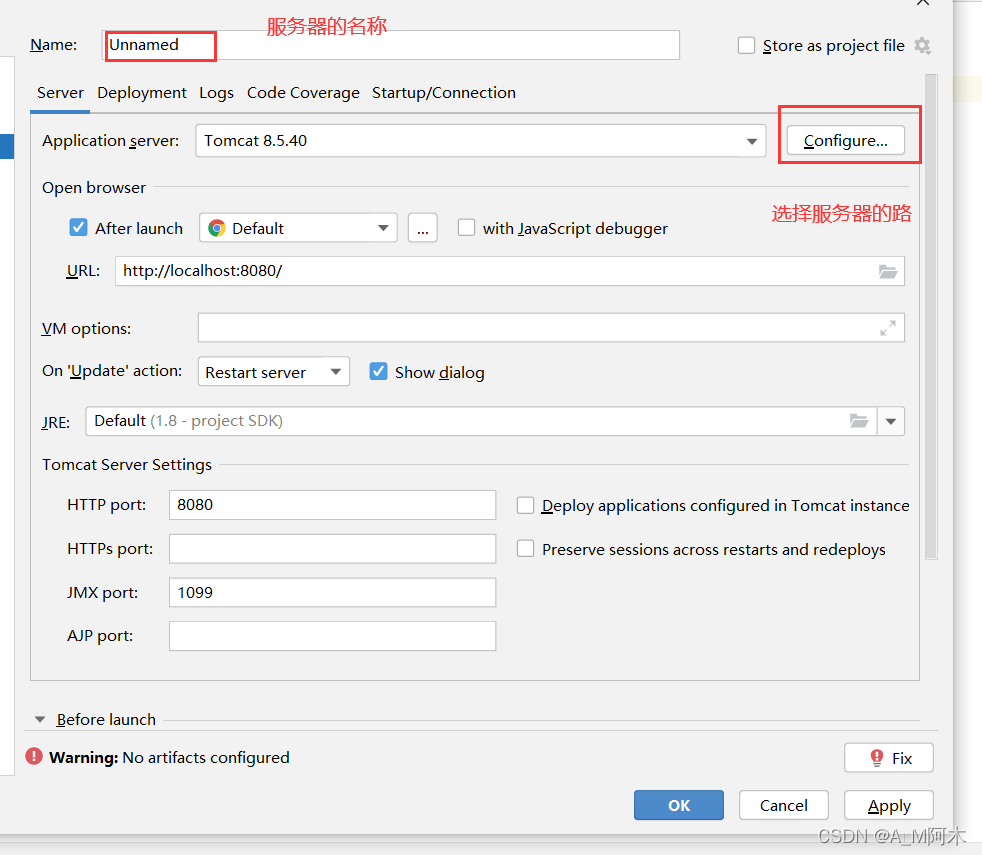Uncheck the Show dialog checkbox
Image resolution: width=982 pixels, height=855 pixels.
pos(378,371)
